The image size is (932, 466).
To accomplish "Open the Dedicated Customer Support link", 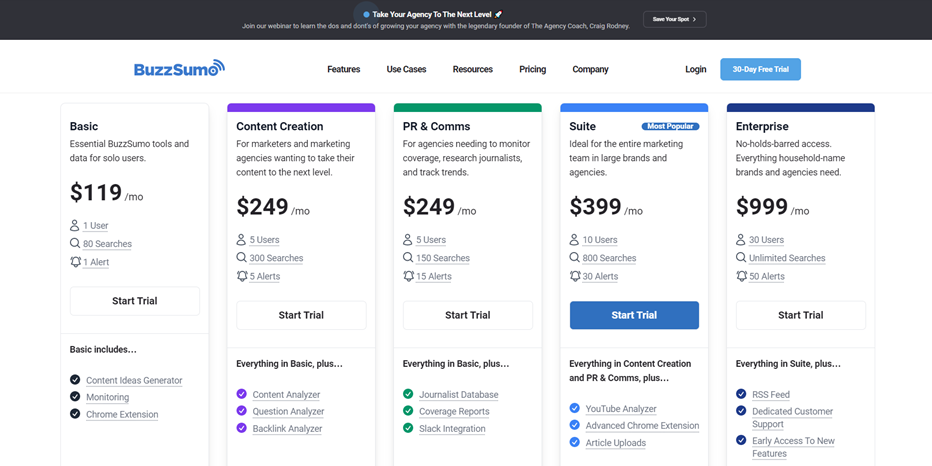I will [792, 418].
